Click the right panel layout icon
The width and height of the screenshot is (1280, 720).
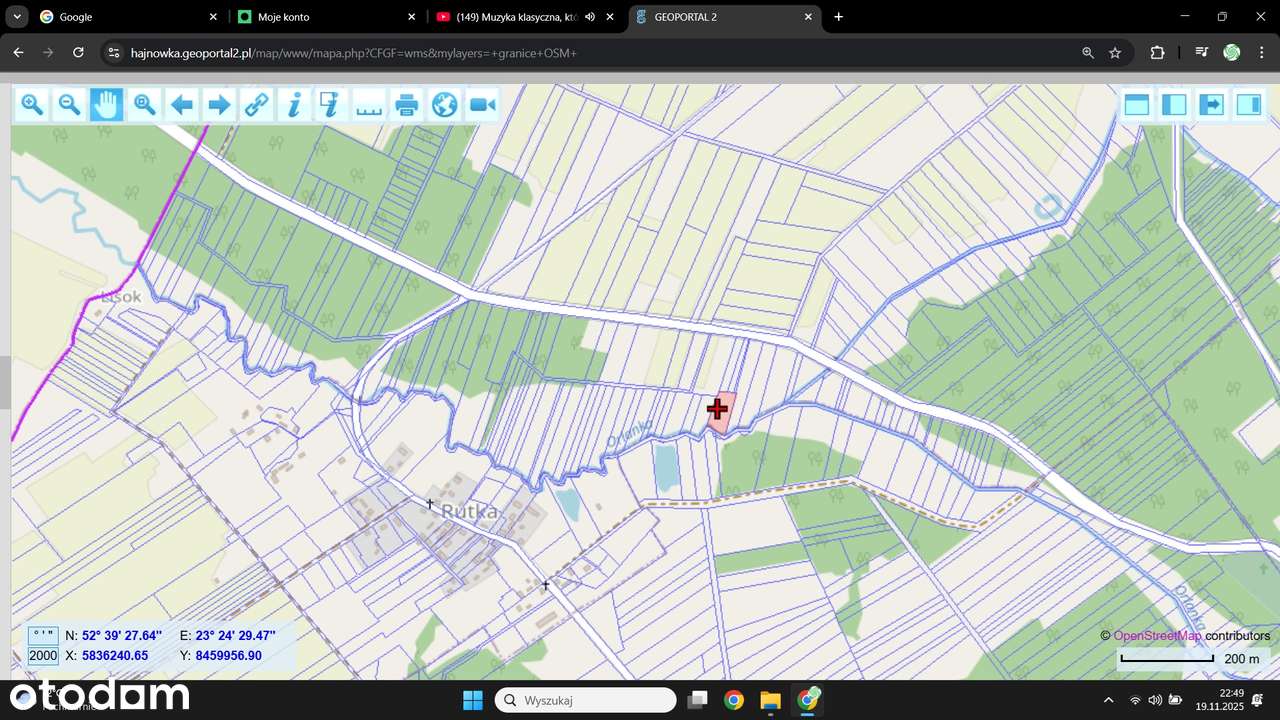click(1249, 104)
